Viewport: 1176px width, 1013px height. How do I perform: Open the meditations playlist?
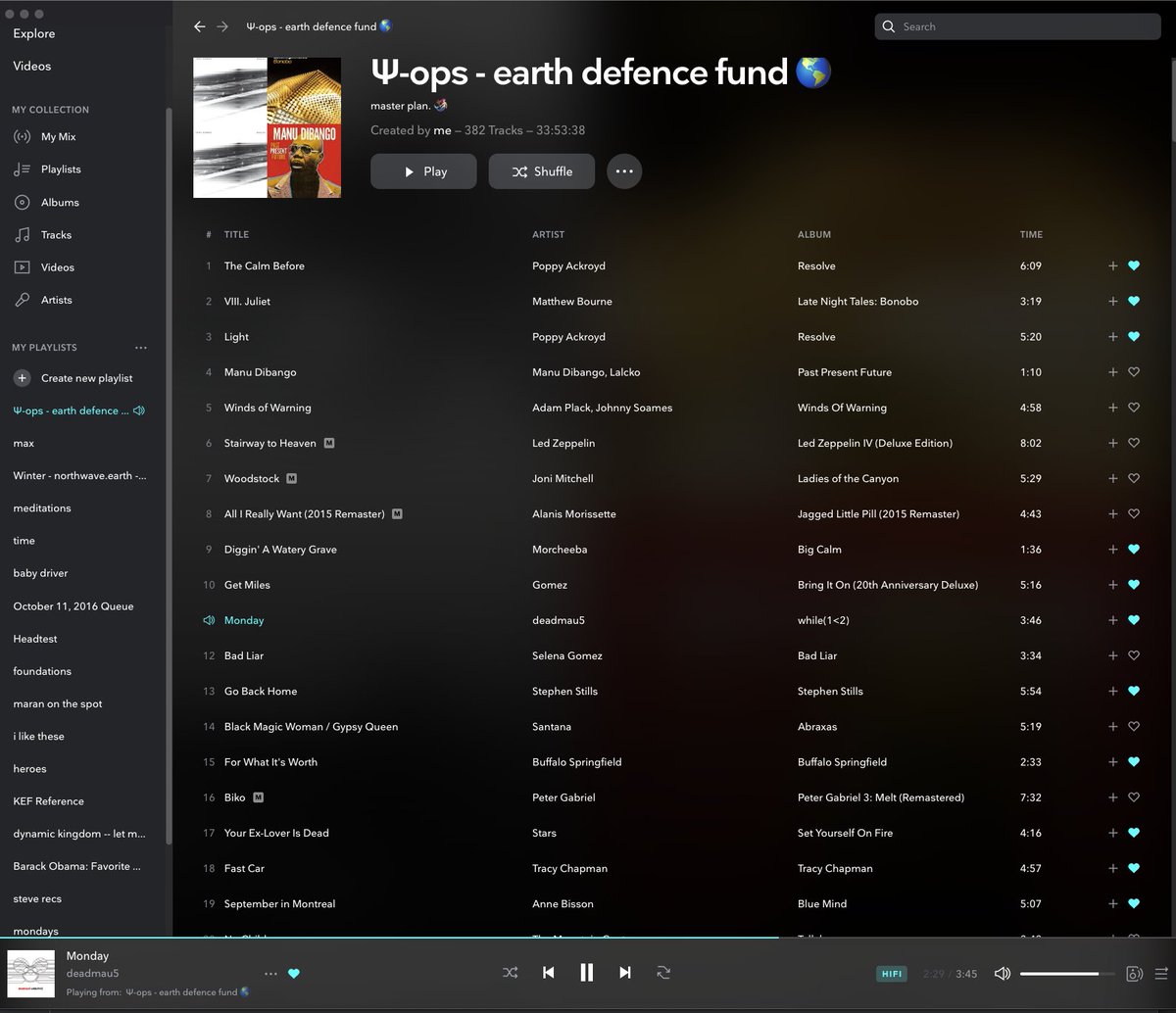tap(42, 507)
